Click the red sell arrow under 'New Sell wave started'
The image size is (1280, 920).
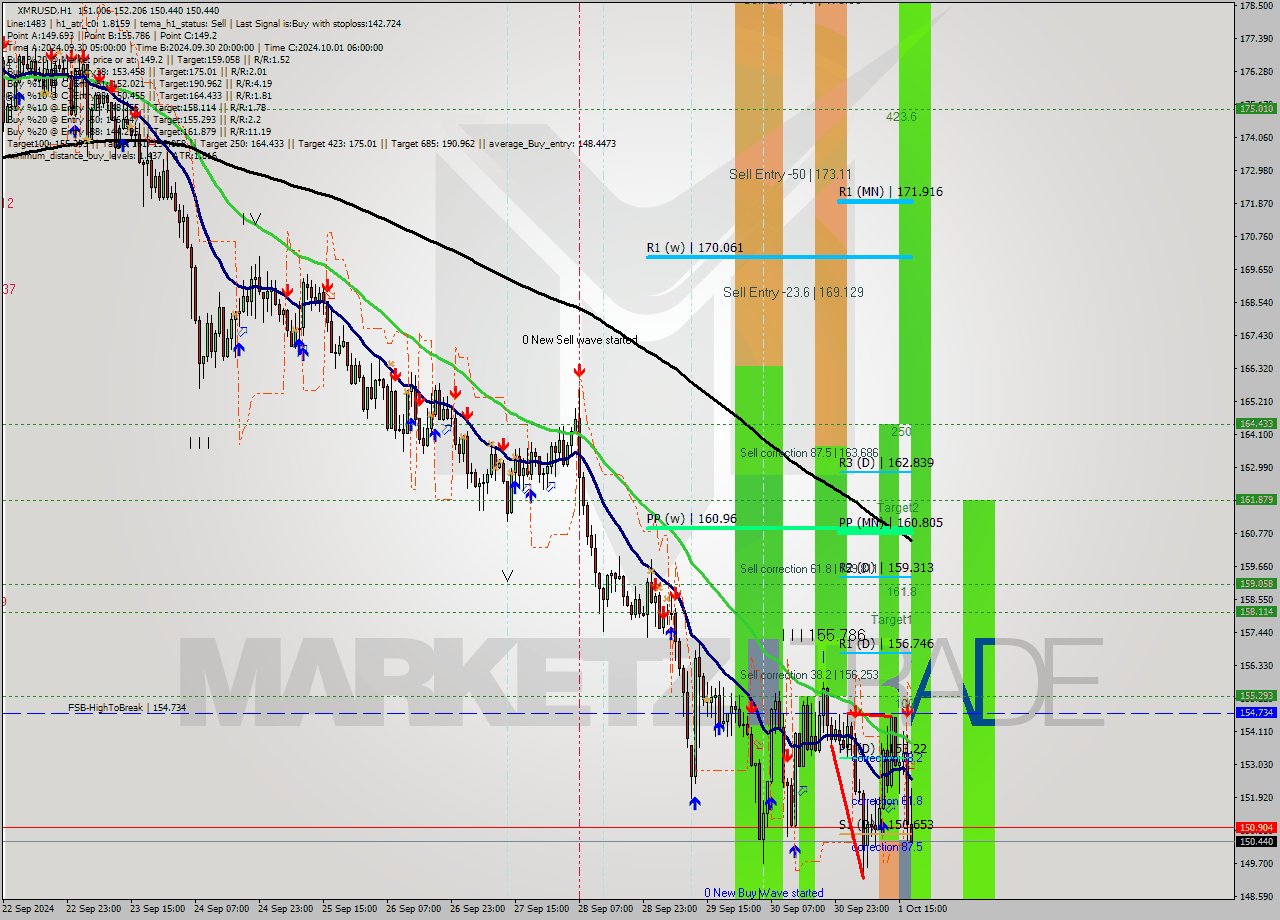(x=579, y=371)
